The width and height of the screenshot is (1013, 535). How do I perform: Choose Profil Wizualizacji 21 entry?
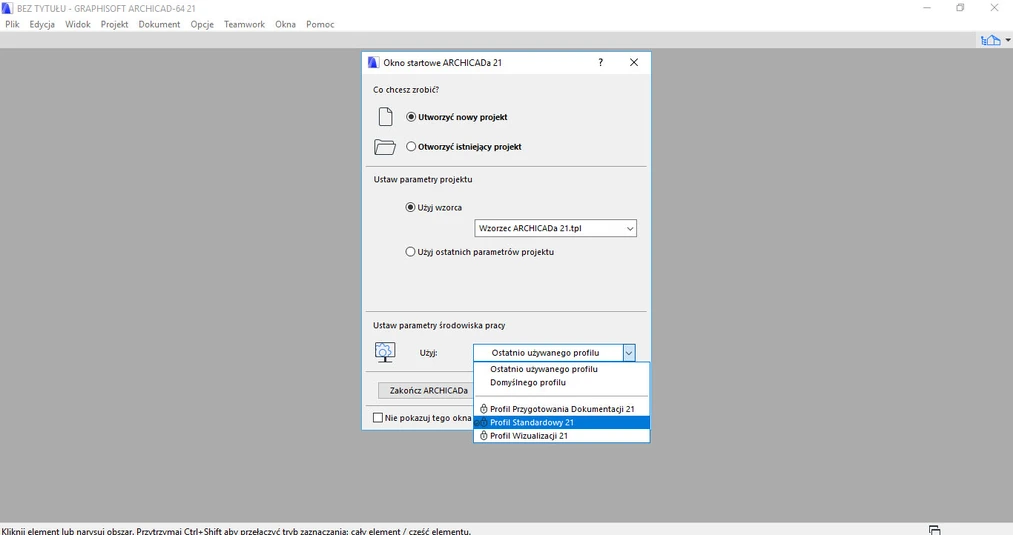pyautogui.click(x=561, y=435)
